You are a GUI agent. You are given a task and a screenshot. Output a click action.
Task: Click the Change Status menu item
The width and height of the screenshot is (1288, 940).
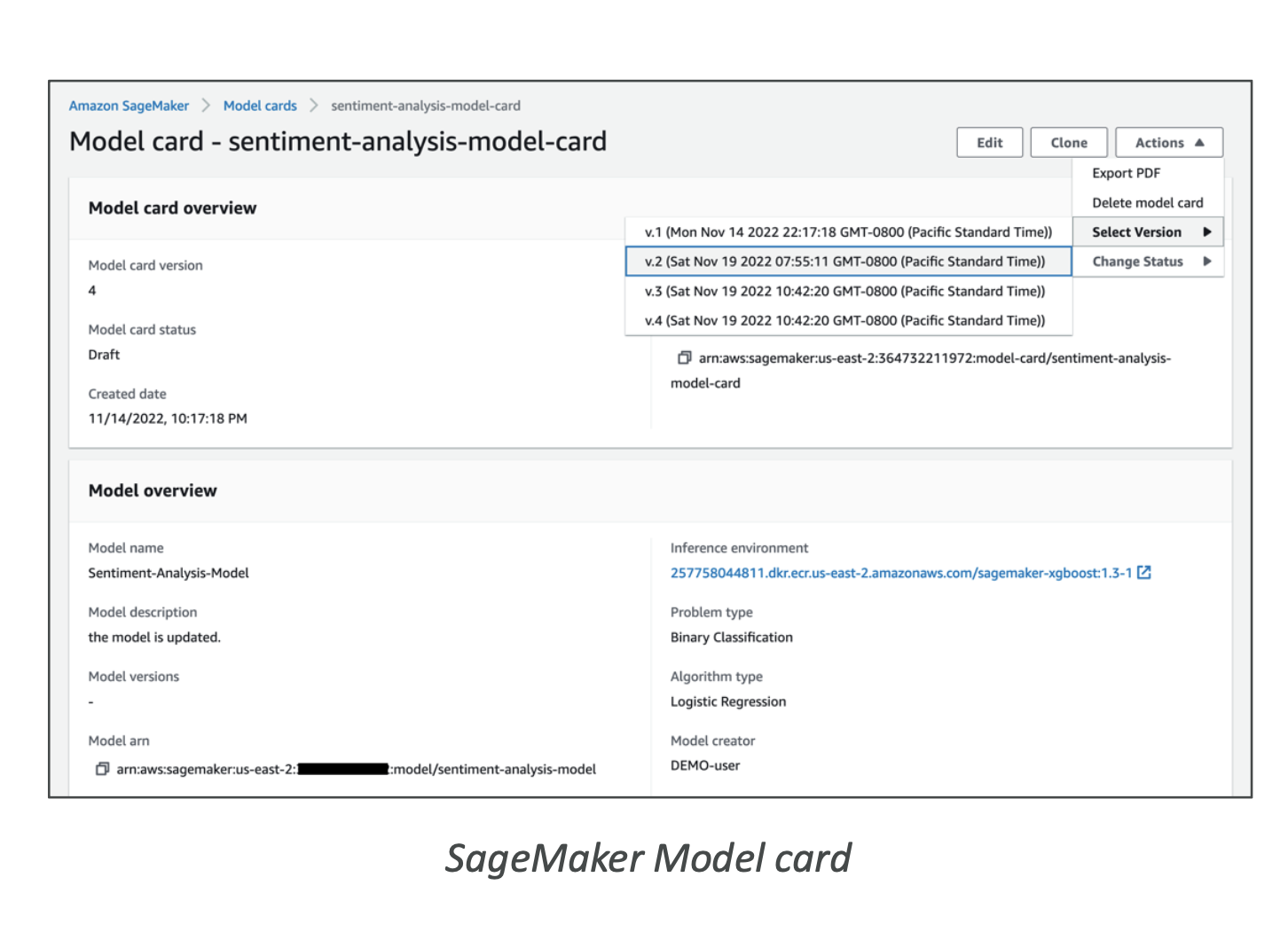(x=1137, y=262)
